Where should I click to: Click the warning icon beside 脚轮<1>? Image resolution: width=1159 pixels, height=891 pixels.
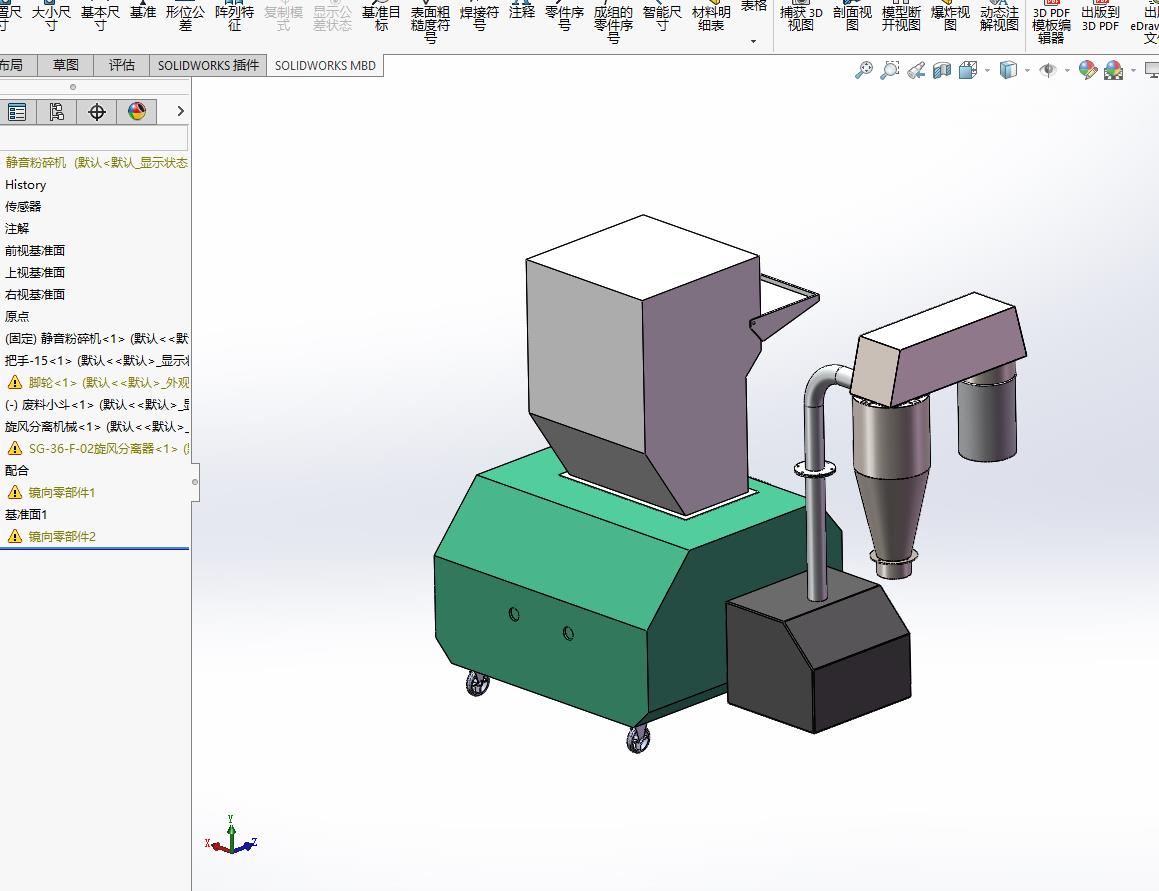coord(14,382)
